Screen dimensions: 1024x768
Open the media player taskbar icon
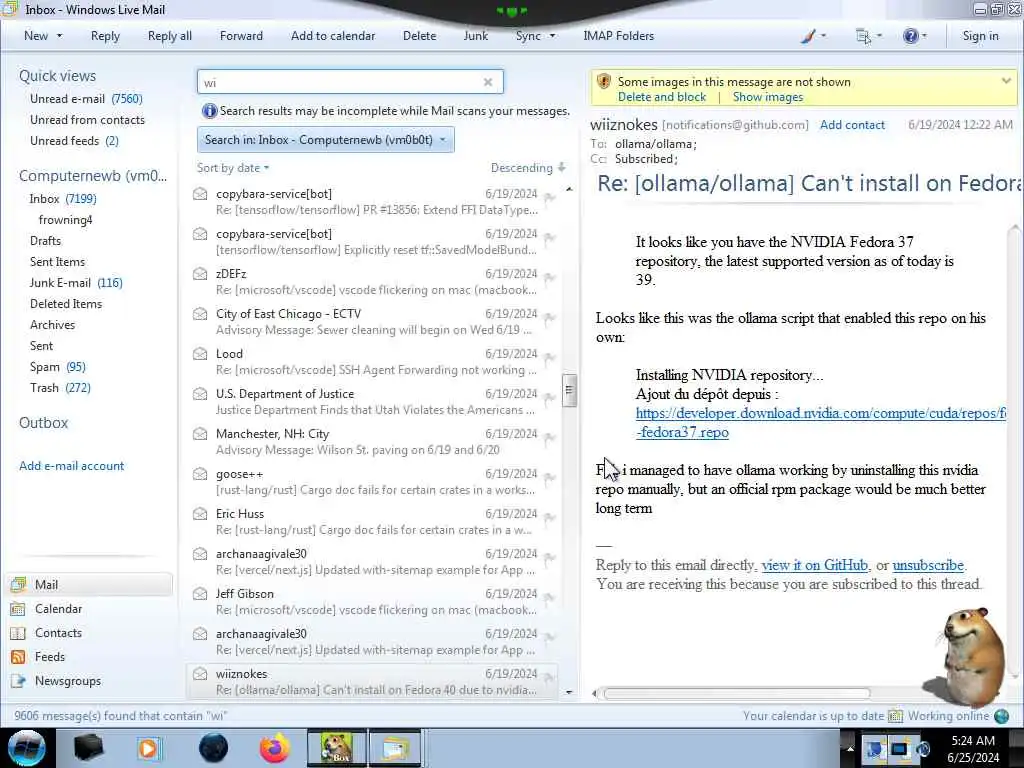(x=149, y=748)
